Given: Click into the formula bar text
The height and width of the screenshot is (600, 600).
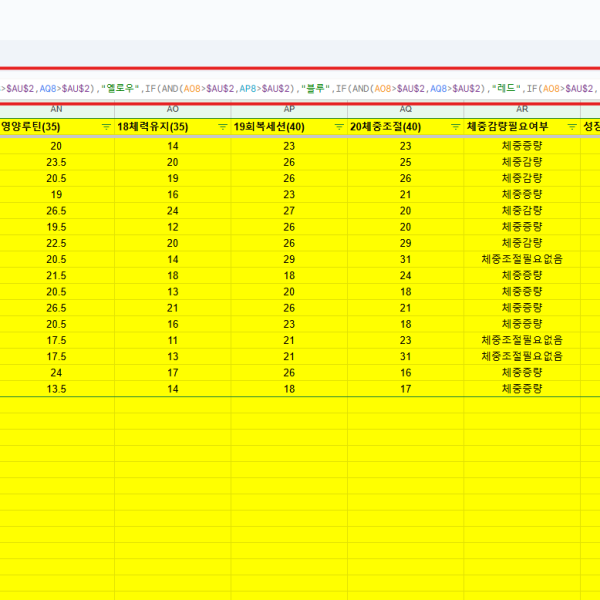Looking at the screenshot, I should point(300,89).
